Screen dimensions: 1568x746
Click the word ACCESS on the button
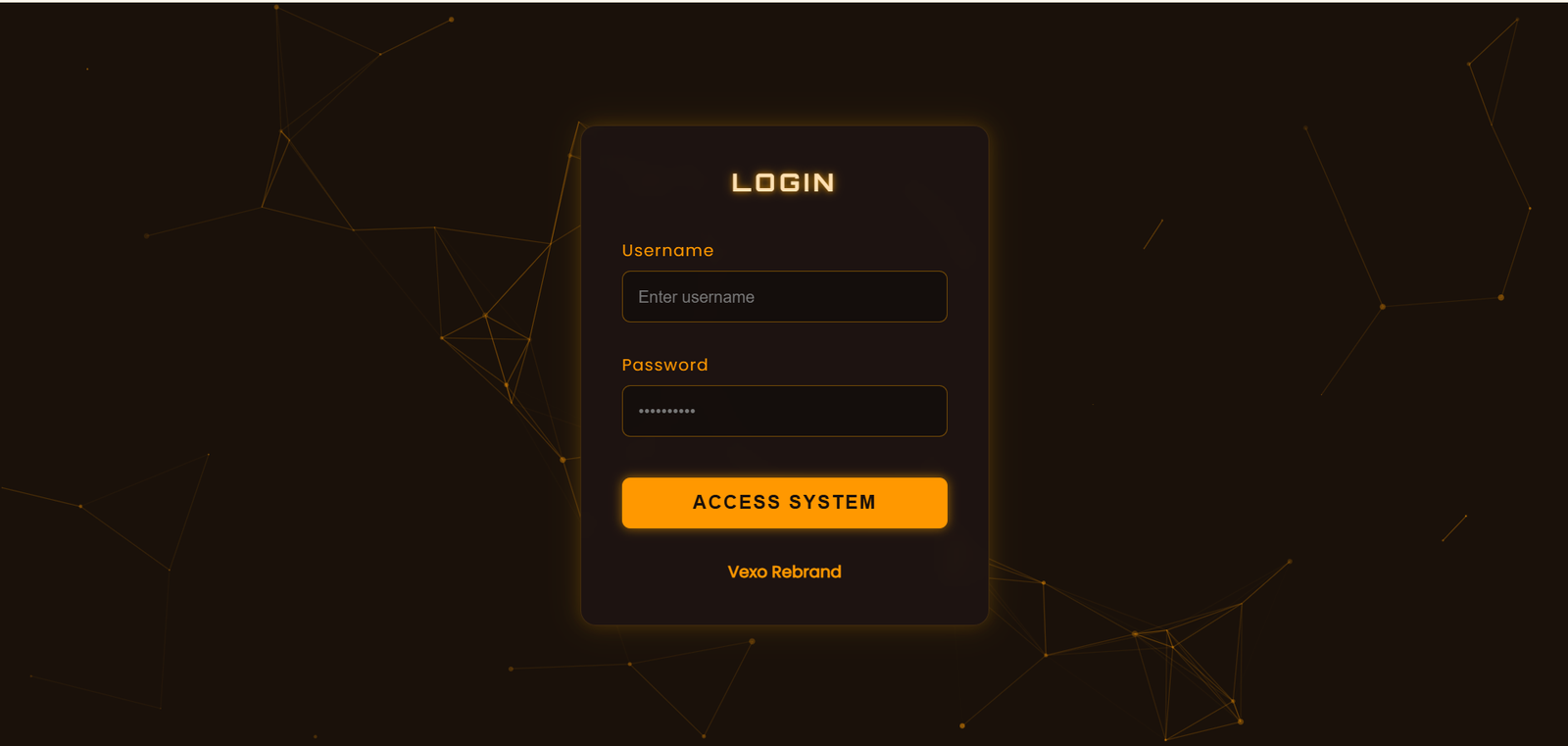(736, 503)
